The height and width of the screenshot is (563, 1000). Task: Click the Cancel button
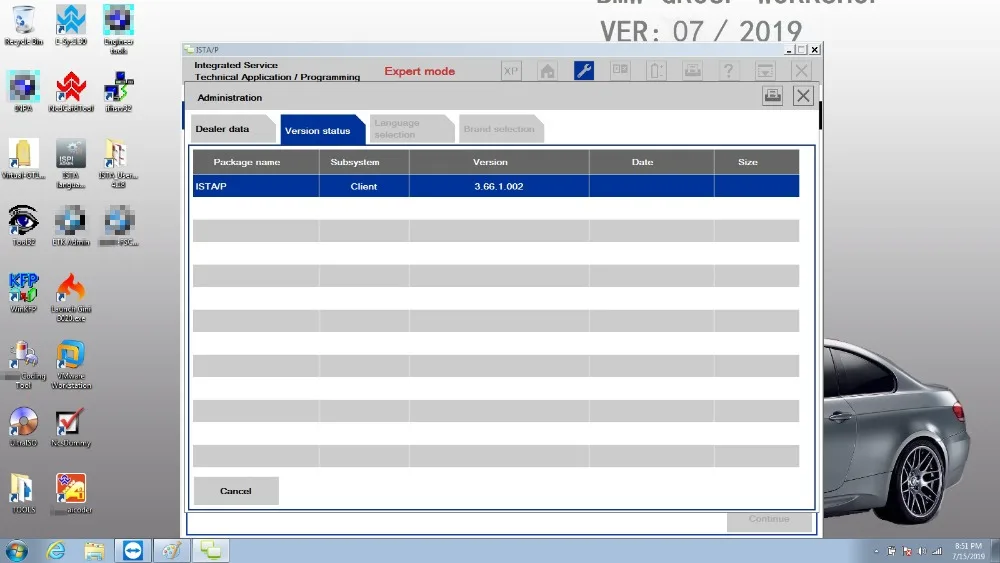click(236, 491)
